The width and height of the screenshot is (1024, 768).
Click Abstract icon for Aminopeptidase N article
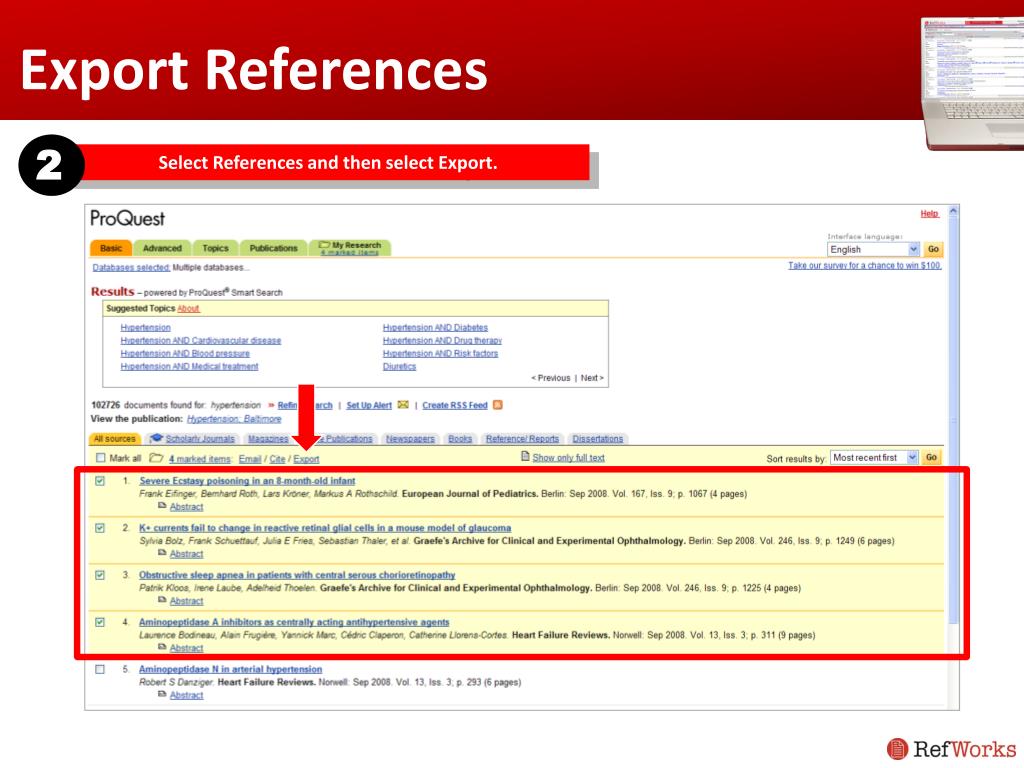pos(162,694)
